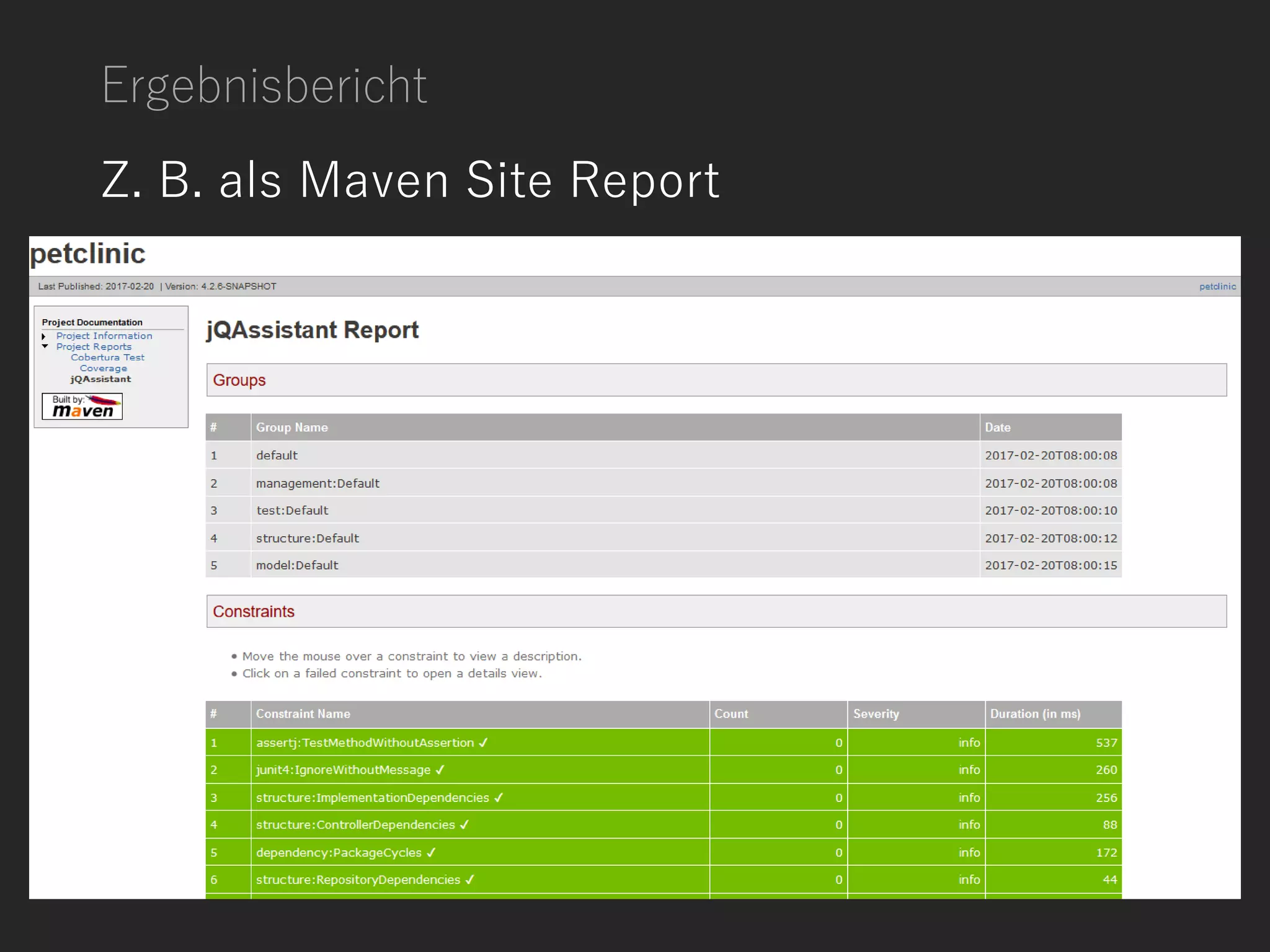
Task: Click the Date column header
Action: click(1051, 428)
